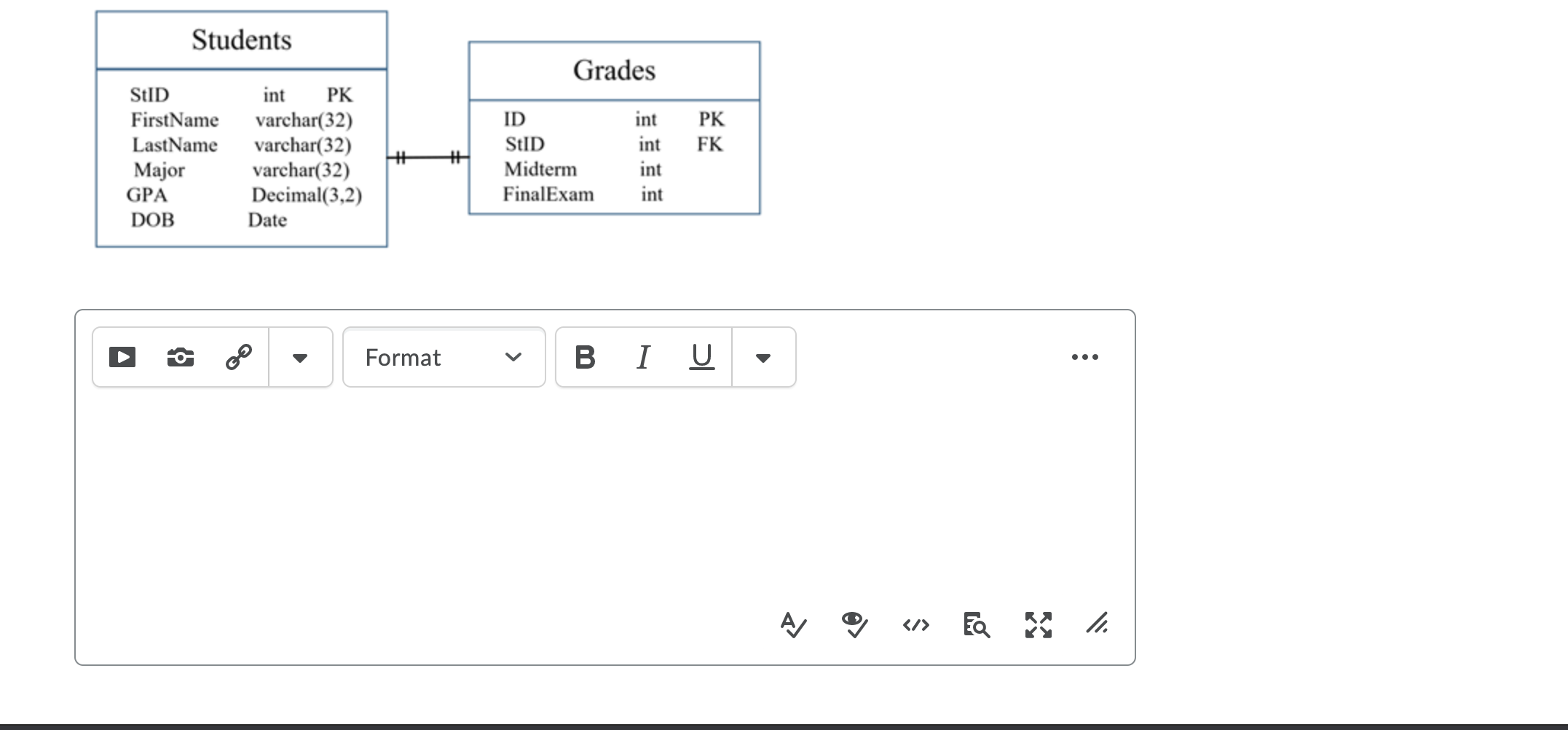Viewport: 1568px width, 730px height.
Task: Click the StID column in Grades table
Action: (525, 144)
